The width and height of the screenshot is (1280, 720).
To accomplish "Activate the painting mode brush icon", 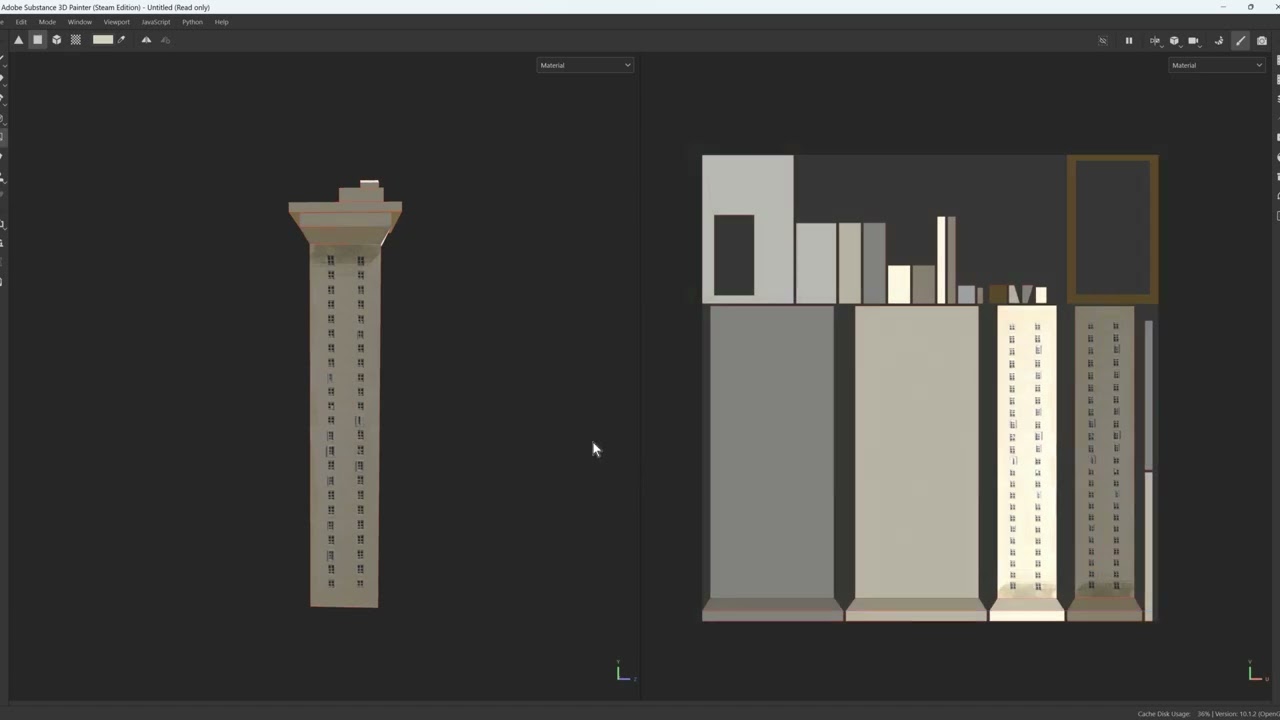I will pos(1241,41).
